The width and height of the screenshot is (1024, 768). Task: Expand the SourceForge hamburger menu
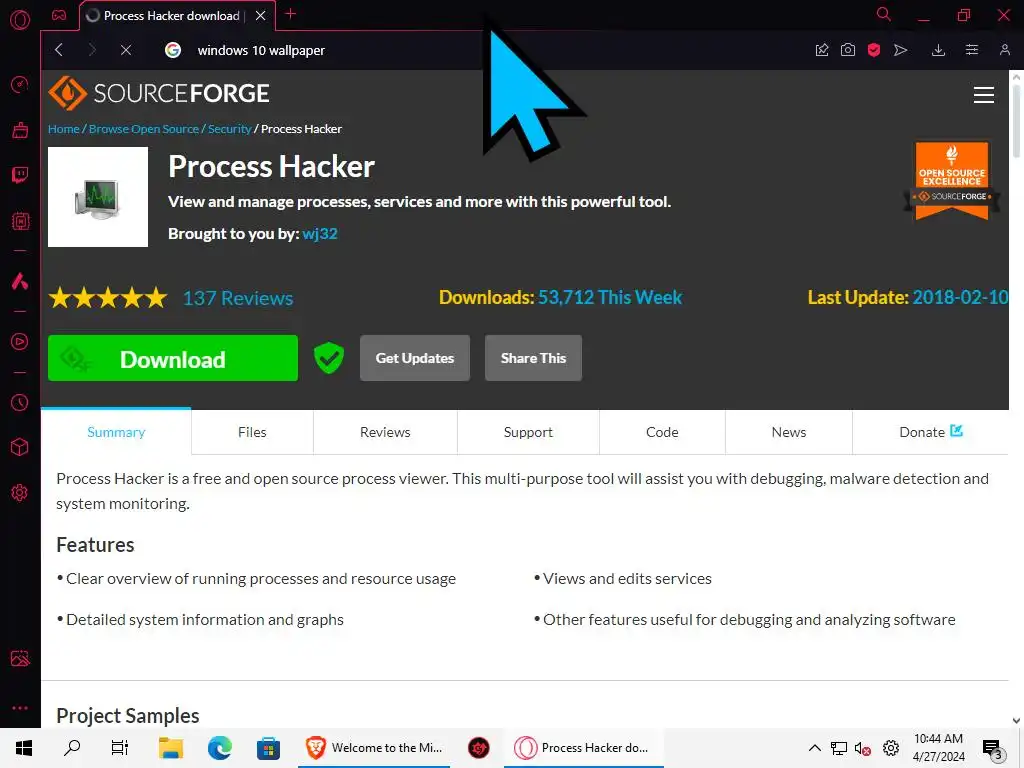click(984, 95)
